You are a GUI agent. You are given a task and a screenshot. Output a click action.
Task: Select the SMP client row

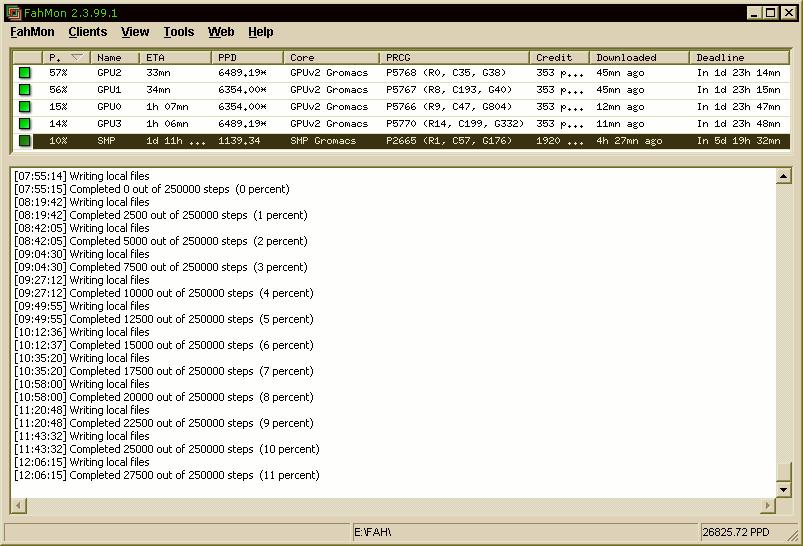[x=401, y=140]
